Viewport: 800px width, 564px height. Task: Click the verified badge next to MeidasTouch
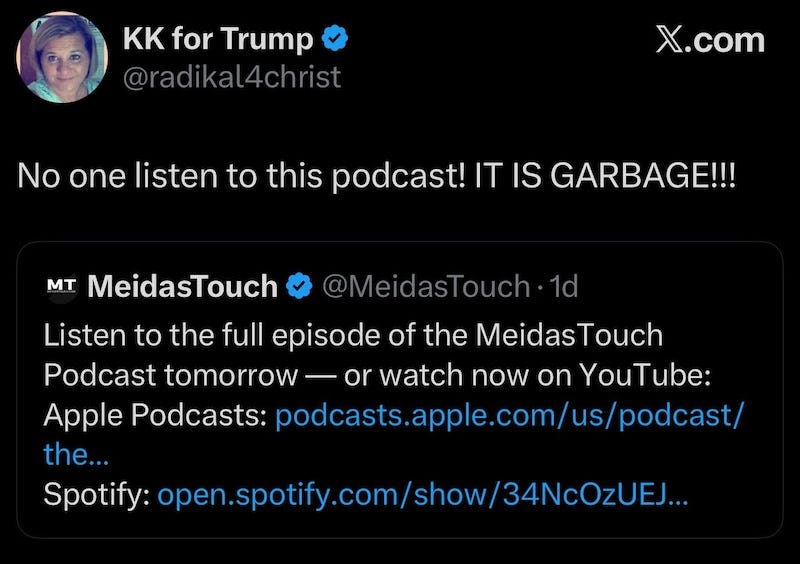(x=299, y=286)
